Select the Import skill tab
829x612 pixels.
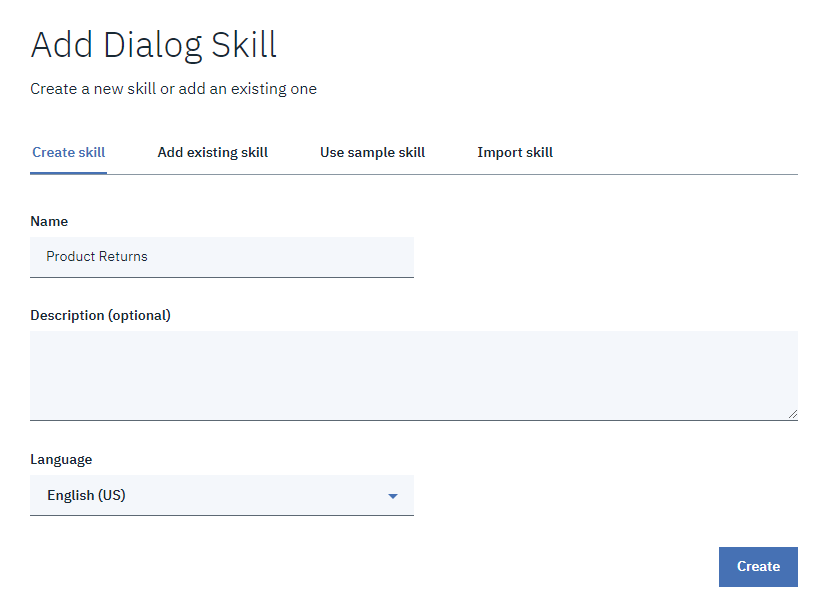[515, 152]
